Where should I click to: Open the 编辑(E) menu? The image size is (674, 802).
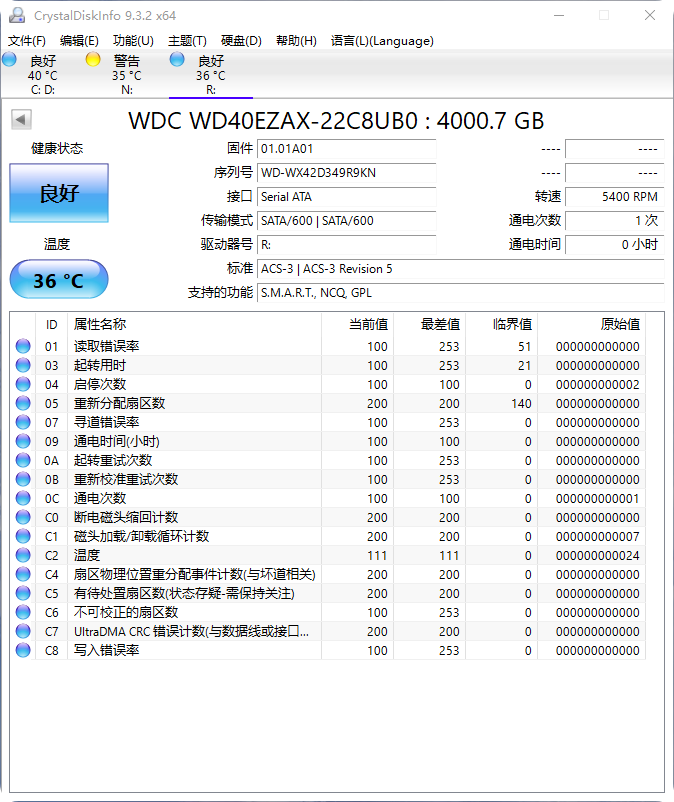point(79,41)
